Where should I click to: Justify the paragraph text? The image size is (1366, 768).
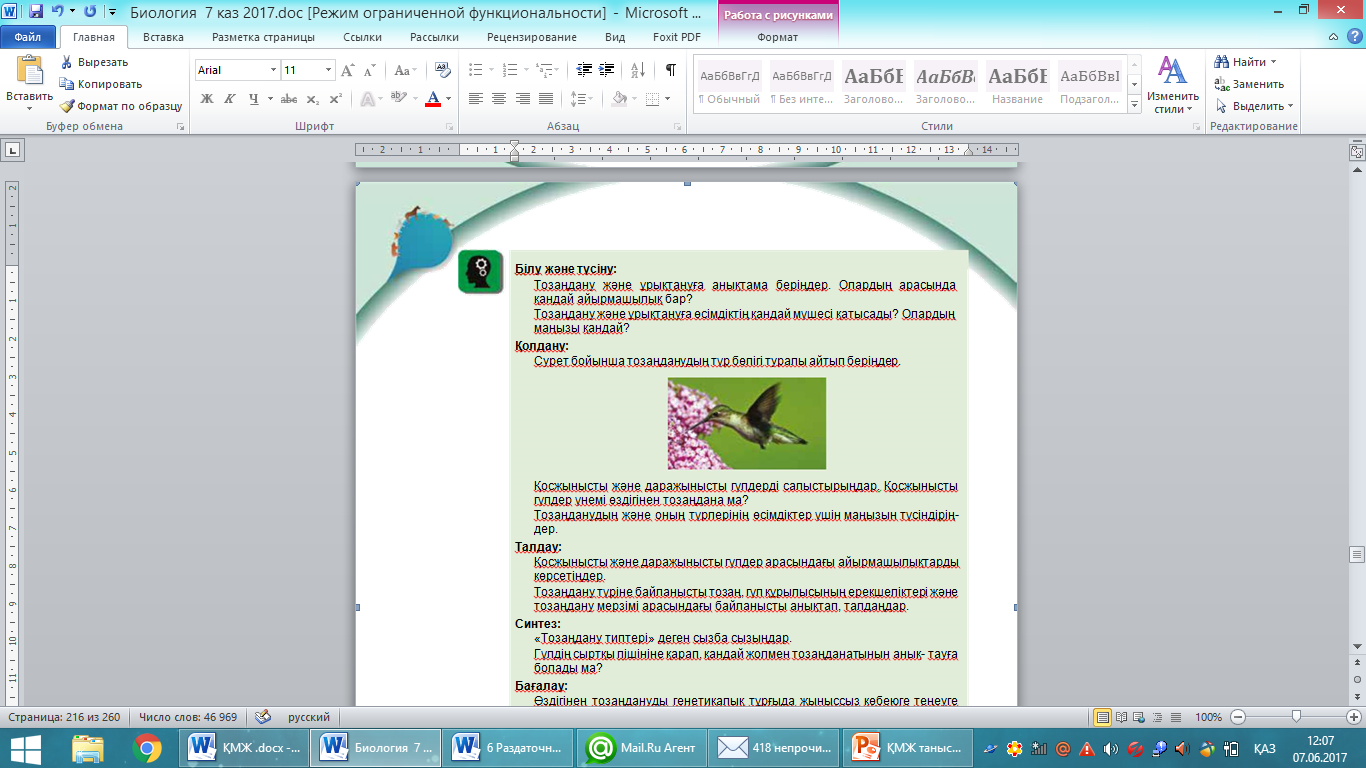tap(546, 99)
